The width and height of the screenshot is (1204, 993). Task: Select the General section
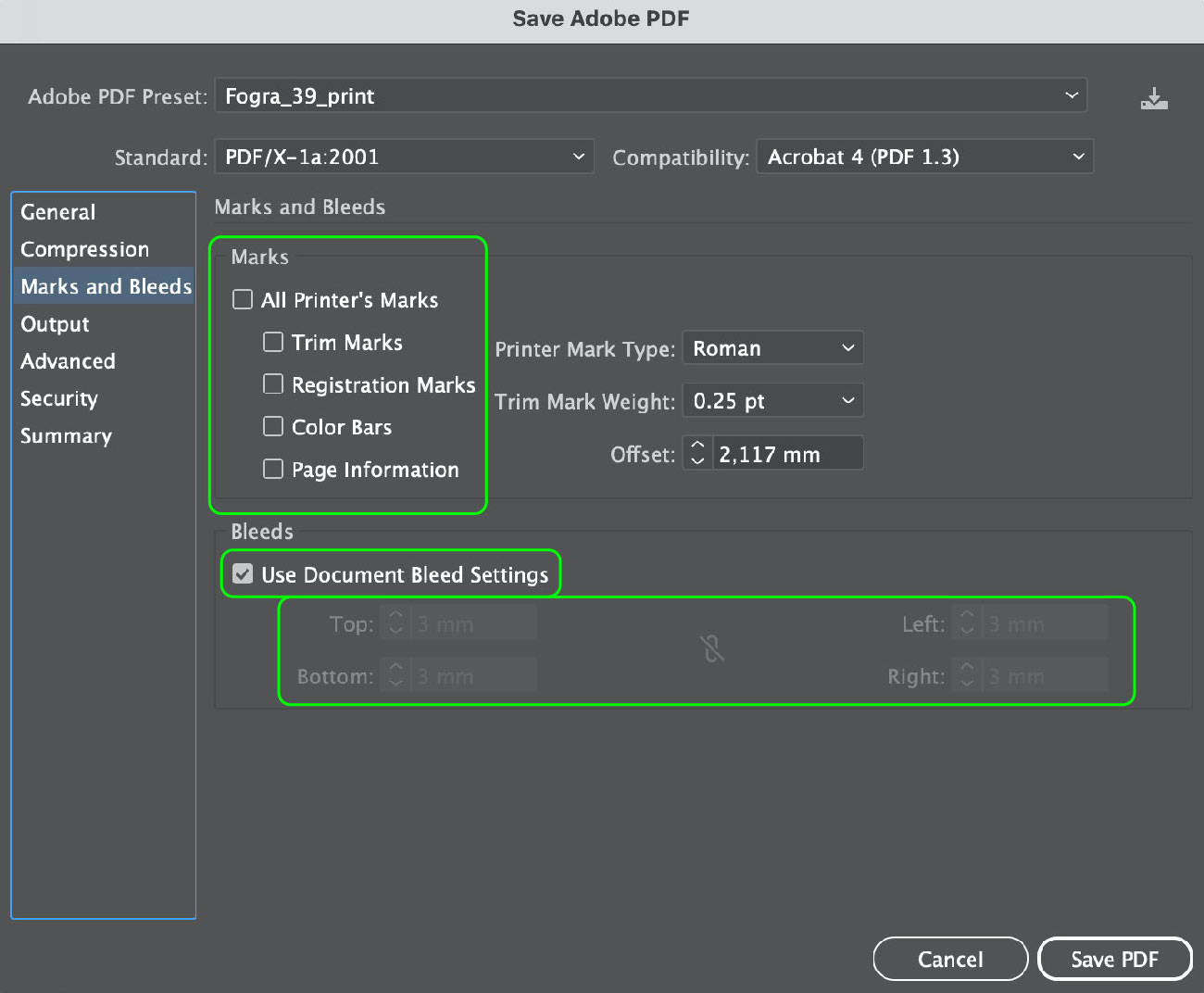(103, 212)
